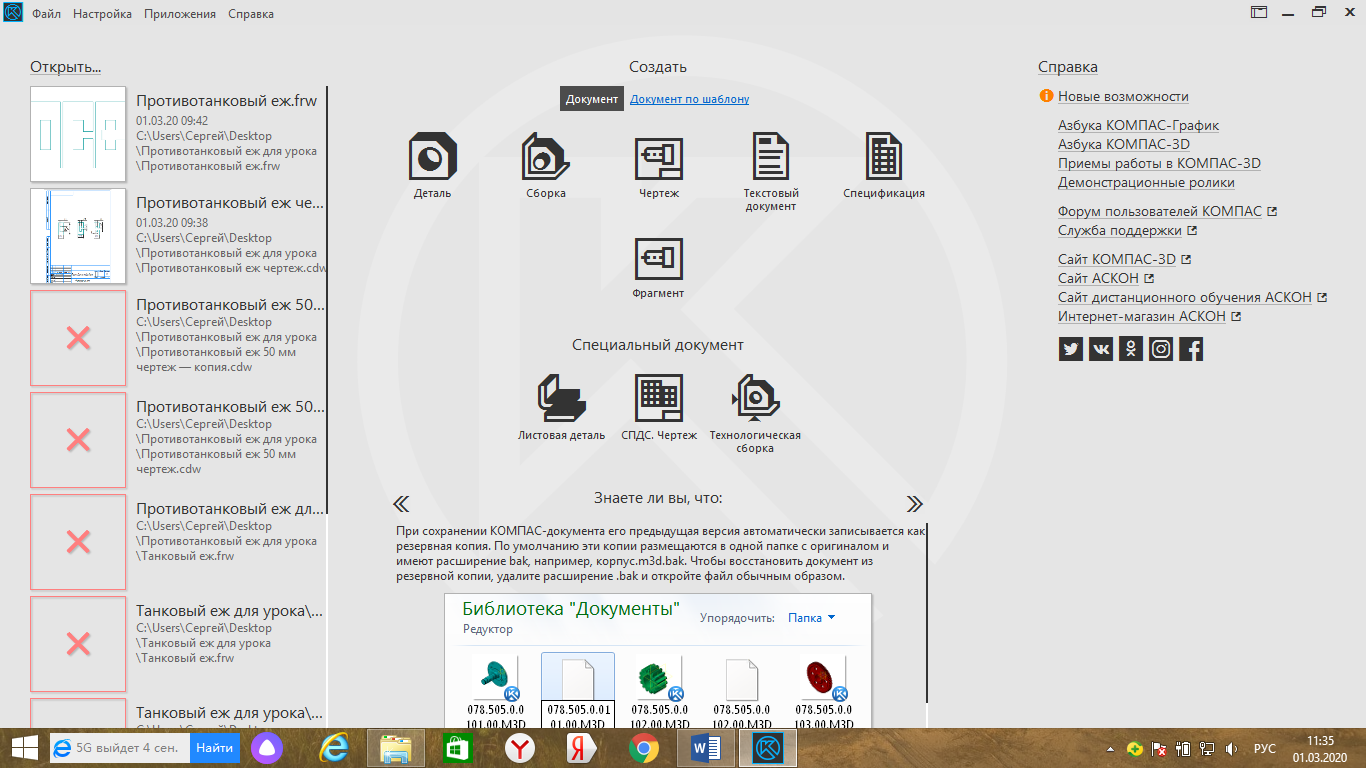Screen dimensions: 1366x768
Task: Show previous tip with left chevrons
Action: click(401, 504)
